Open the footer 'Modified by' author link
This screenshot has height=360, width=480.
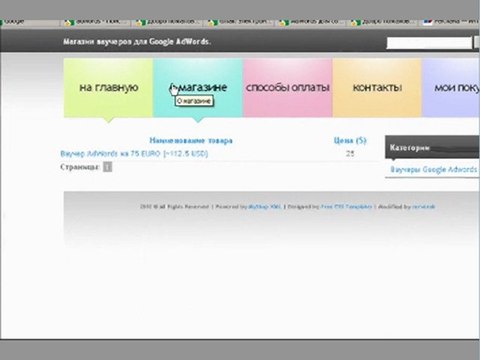pos(423,207)
